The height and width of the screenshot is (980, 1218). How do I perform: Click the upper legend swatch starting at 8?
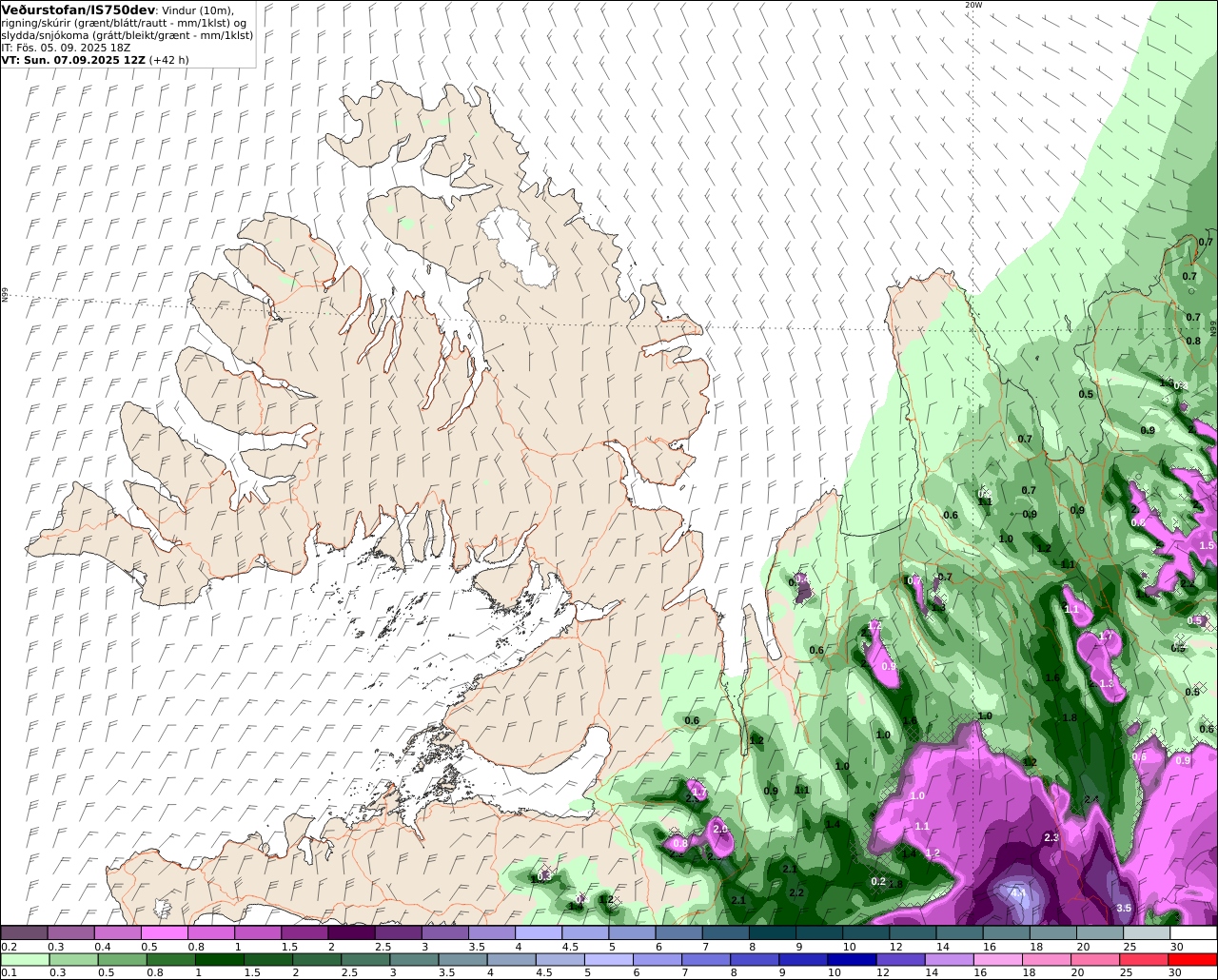coord(773,933)
